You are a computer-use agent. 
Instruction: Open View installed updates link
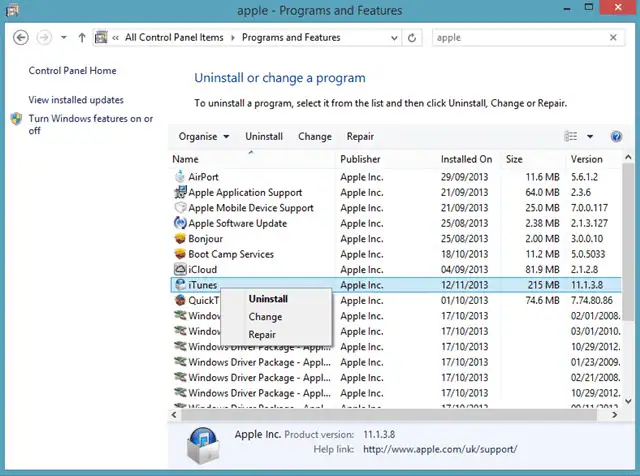coord(76,100)
